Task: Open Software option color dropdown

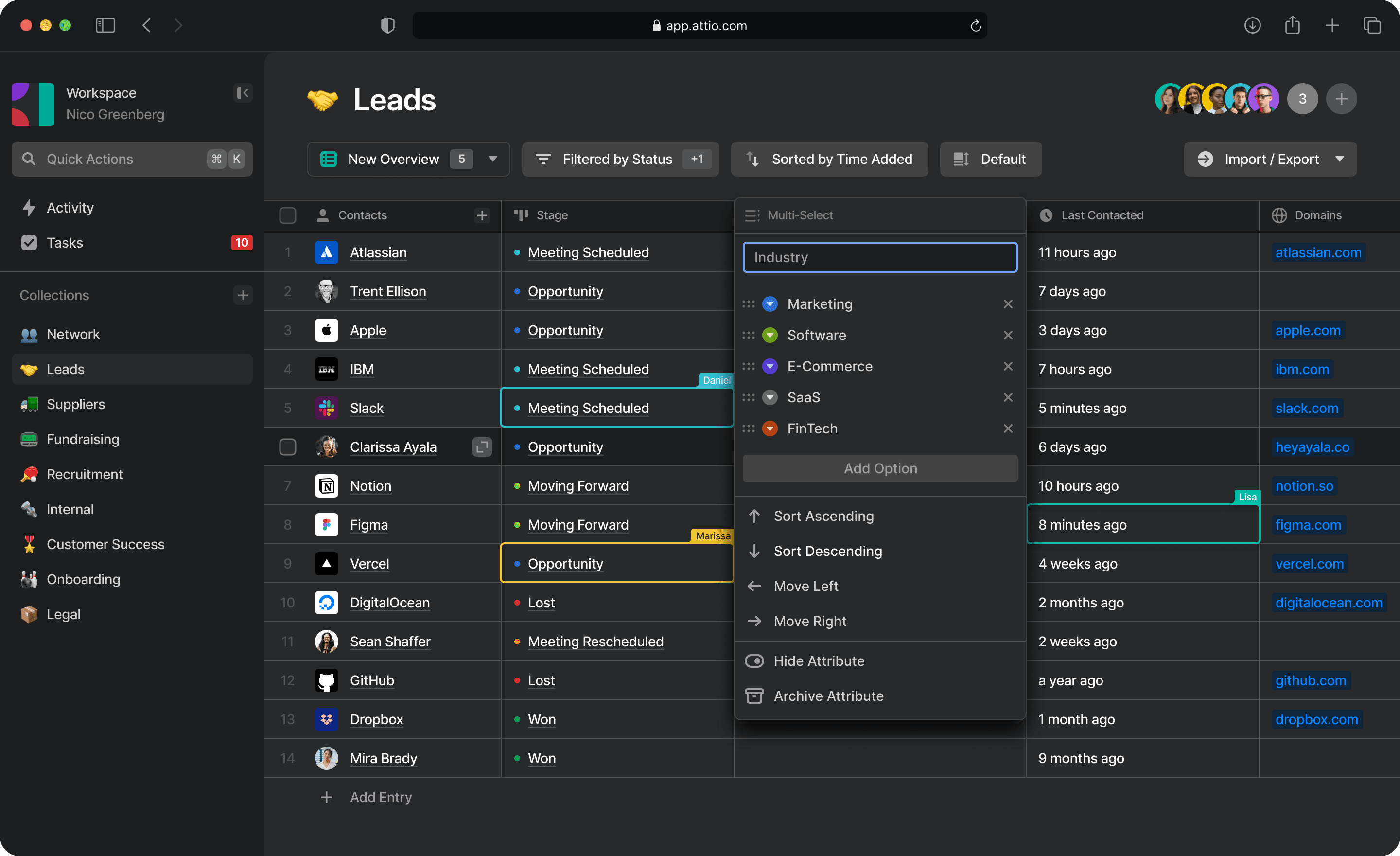Action: pyautogui.click(x=770, y=336)
